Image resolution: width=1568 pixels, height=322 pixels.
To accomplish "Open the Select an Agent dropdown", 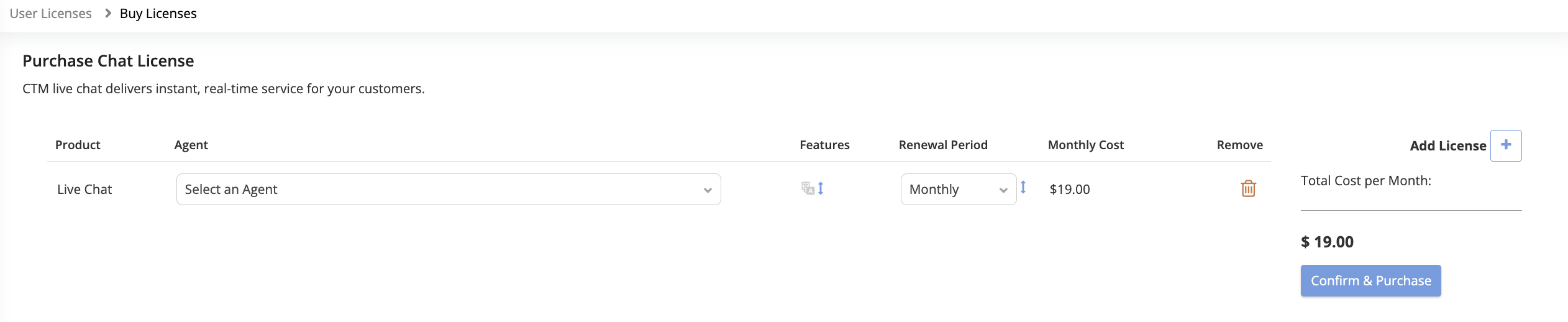I will tap(448, 190).
